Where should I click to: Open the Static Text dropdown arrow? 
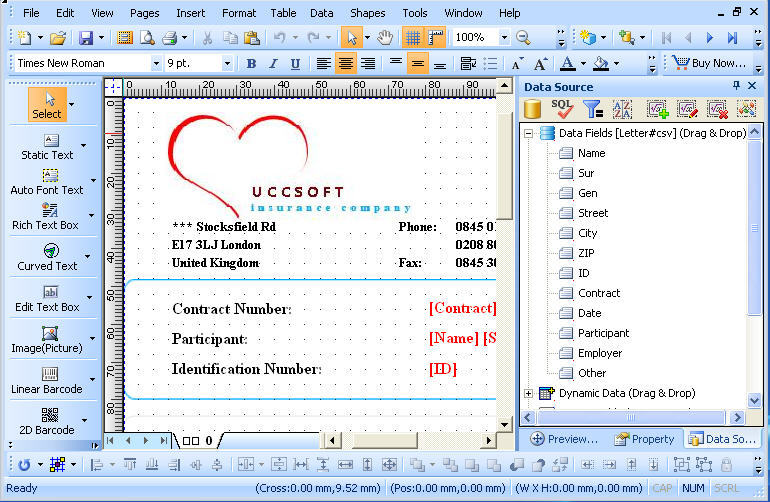(x=83, y=145)
